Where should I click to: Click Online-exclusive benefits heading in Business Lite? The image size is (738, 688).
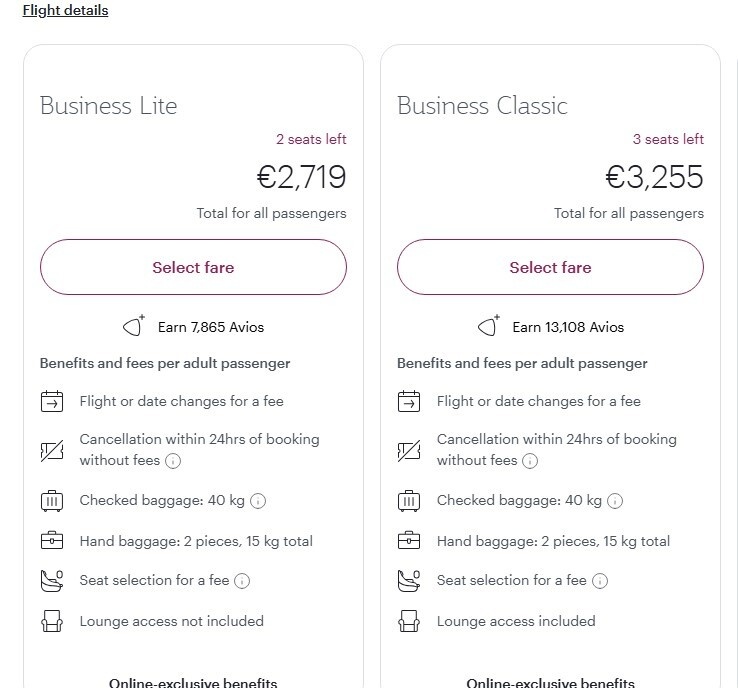coord(193,682)
